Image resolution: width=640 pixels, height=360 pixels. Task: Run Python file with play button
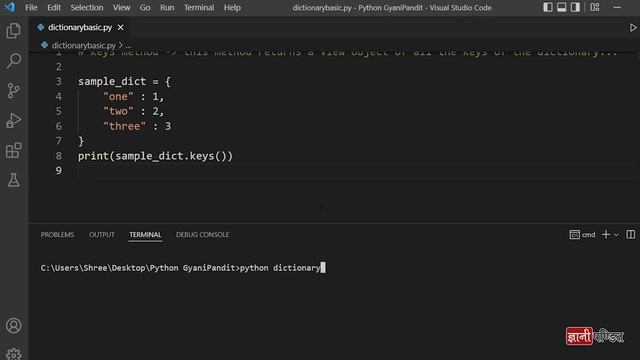point(633,28)
